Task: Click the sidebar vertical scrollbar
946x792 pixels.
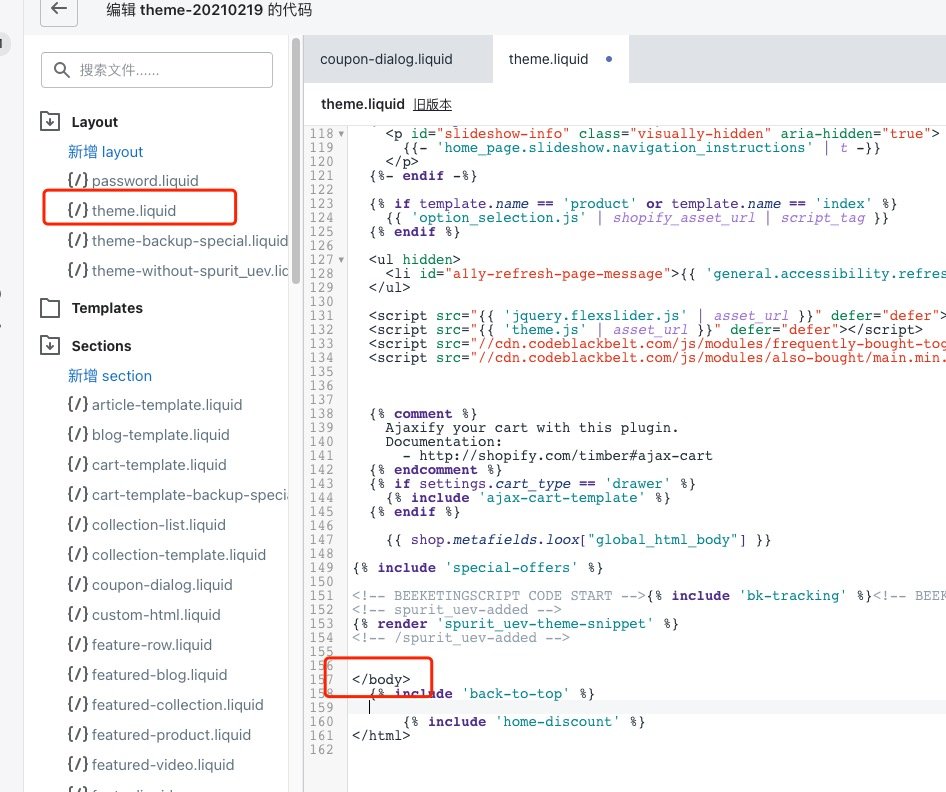Action: [x=295, y=160]
